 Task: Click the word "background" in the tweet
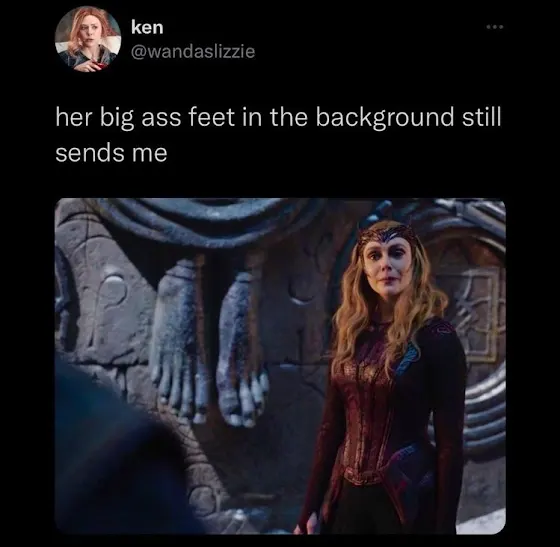point(384,119)
